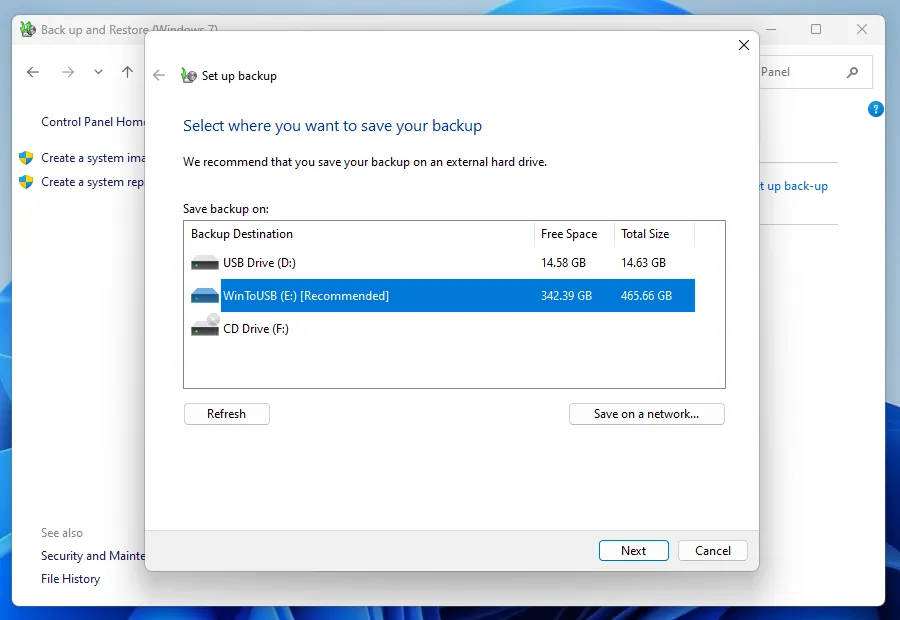This screenshot has height=620, width=900.
Task: Click the blue help question mark icon
Action: click(x=875, y=109)
